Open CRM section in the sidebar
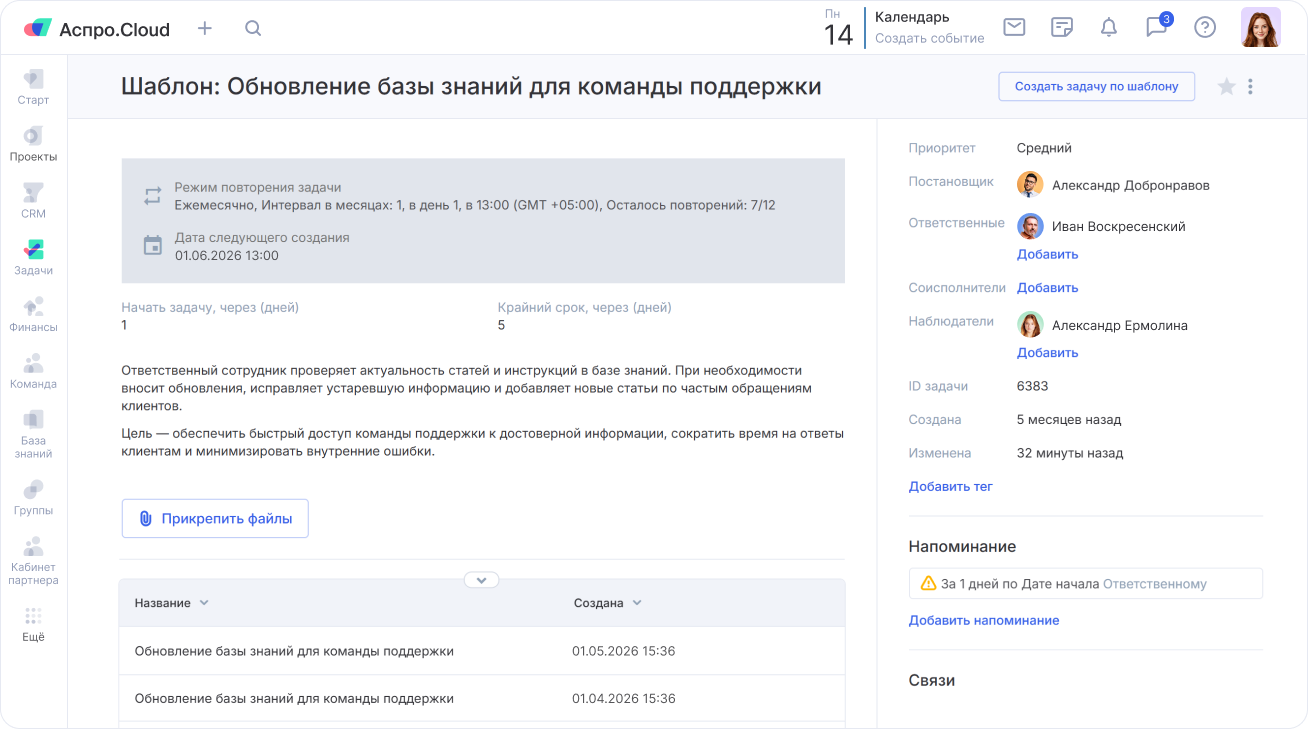 pyautogui.click(x=34, y=200)
